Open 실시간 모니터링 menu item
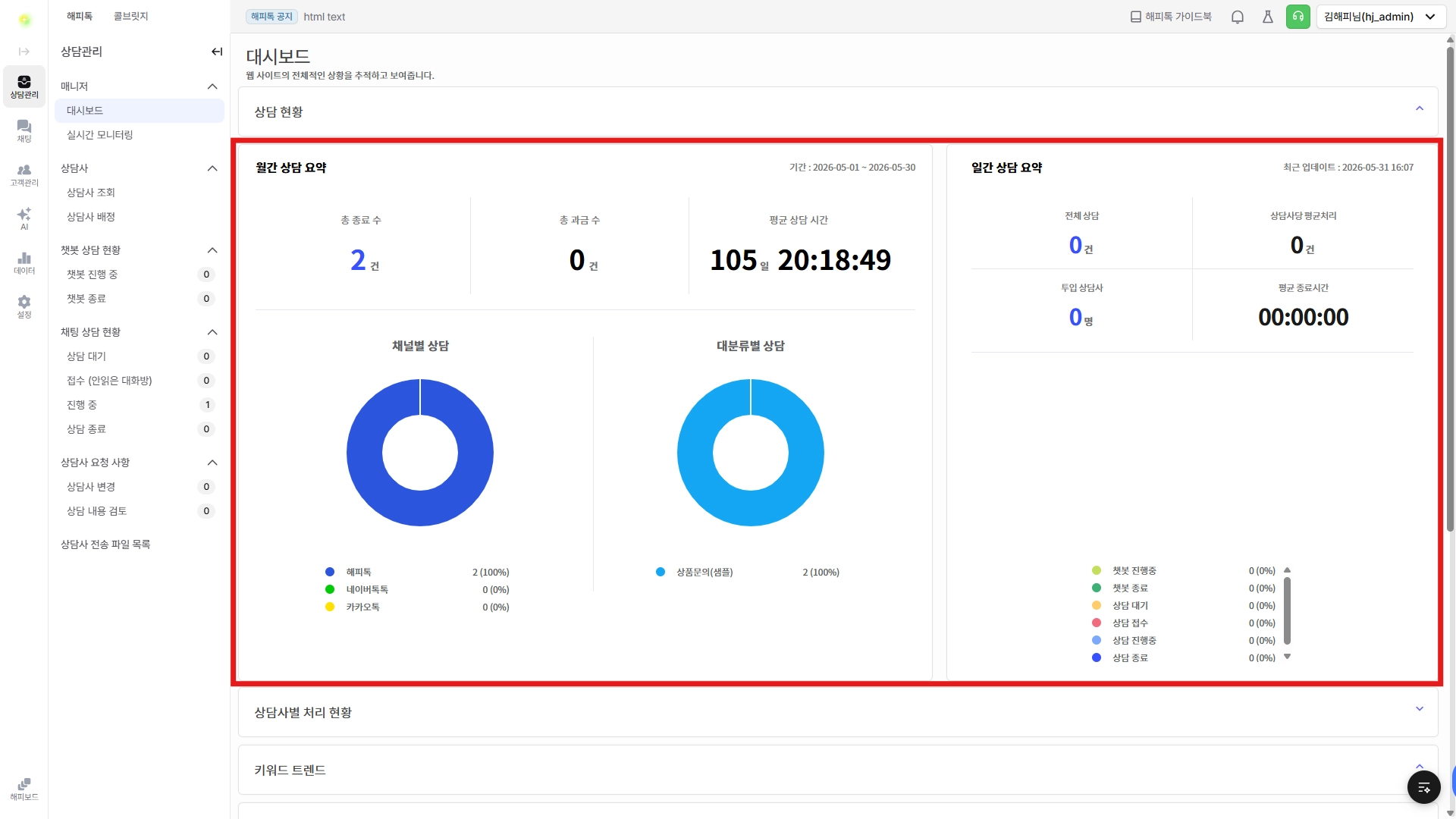 (140, 135)
